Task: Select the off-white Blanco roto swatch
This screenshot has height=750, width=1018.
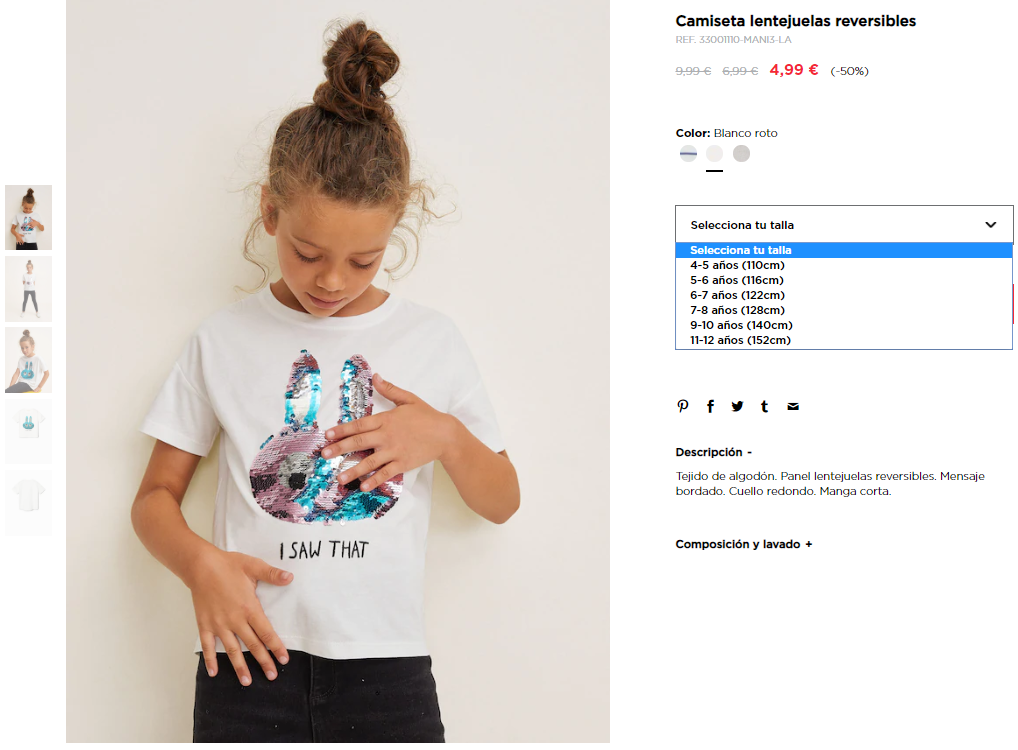Action: tap(714, 153)
